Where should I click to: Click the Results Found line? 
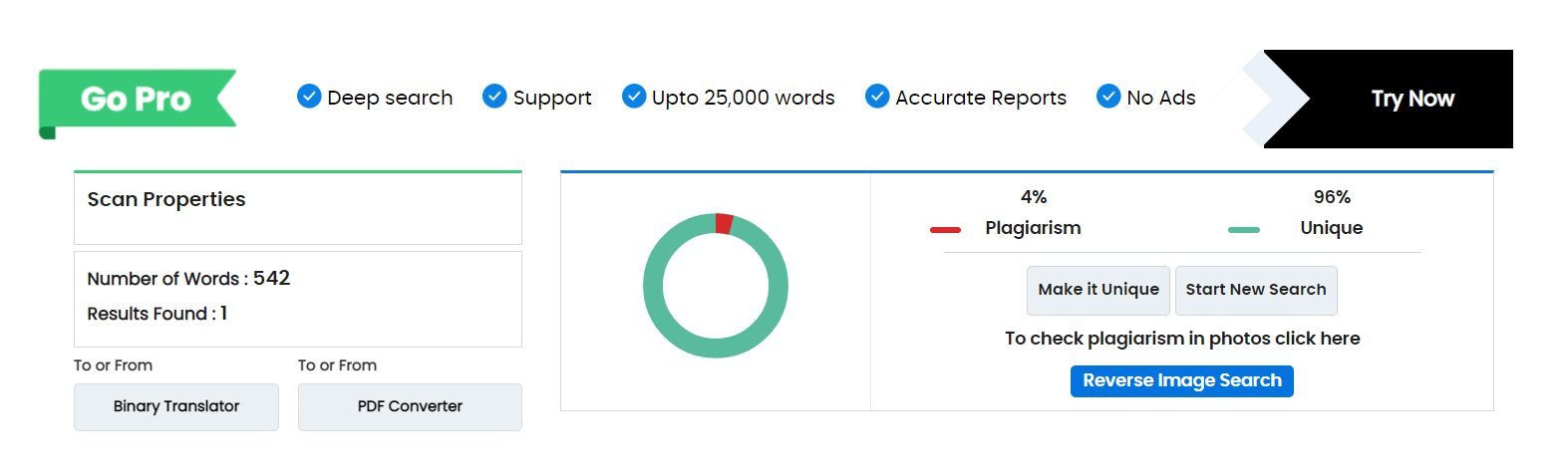[157, 314]
